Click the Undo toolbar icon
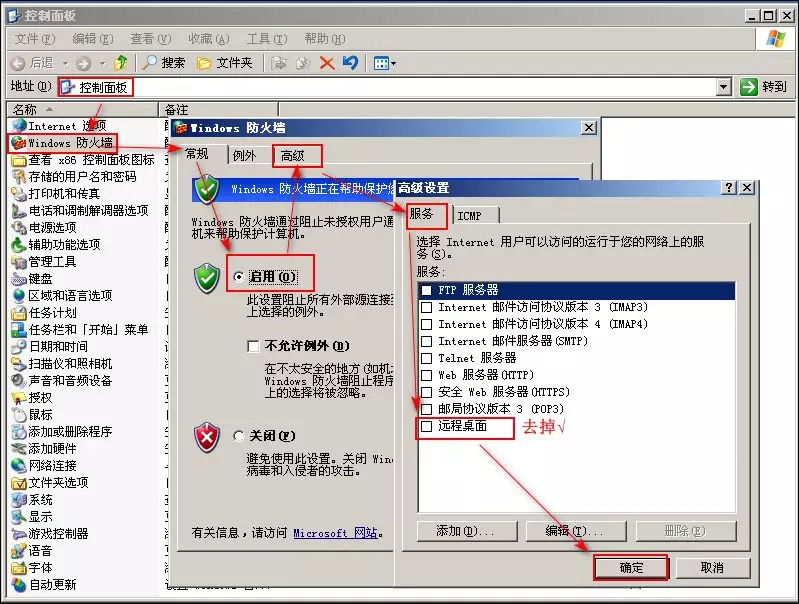The image size is (799, 604). point(350,63)
